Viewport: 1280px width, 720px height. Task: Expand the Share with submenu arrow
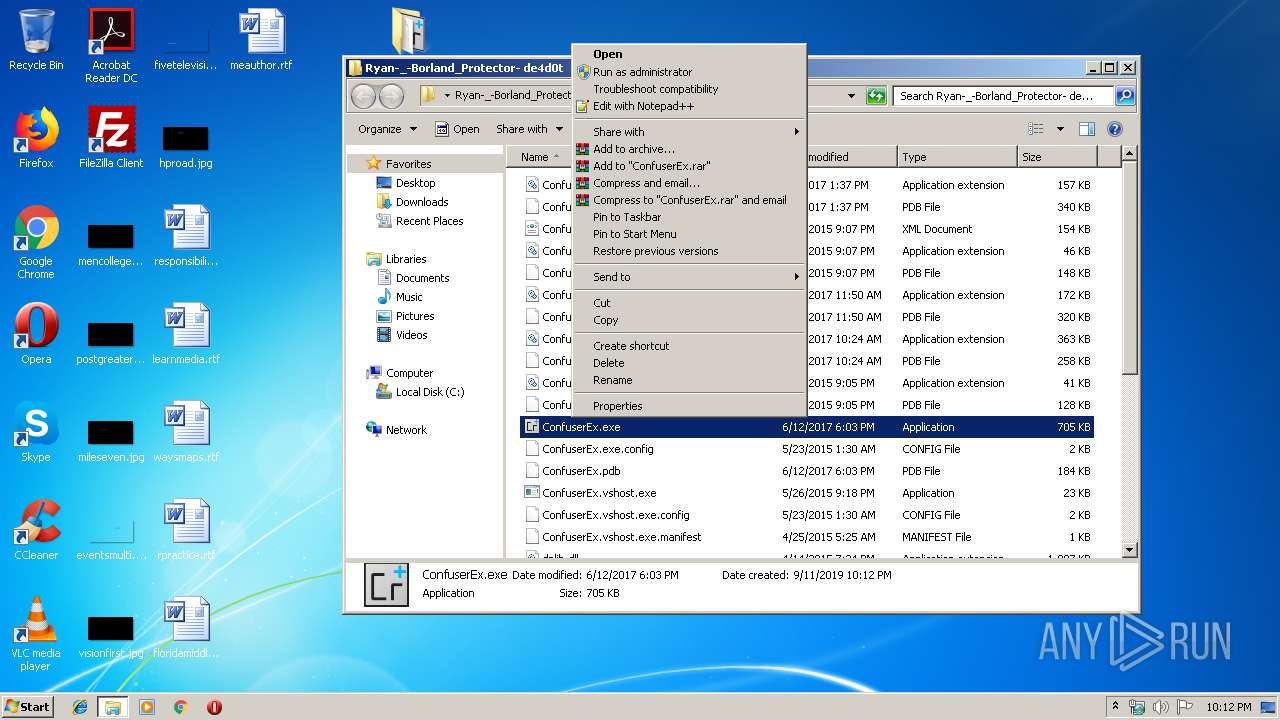click(x=797, y=132)
